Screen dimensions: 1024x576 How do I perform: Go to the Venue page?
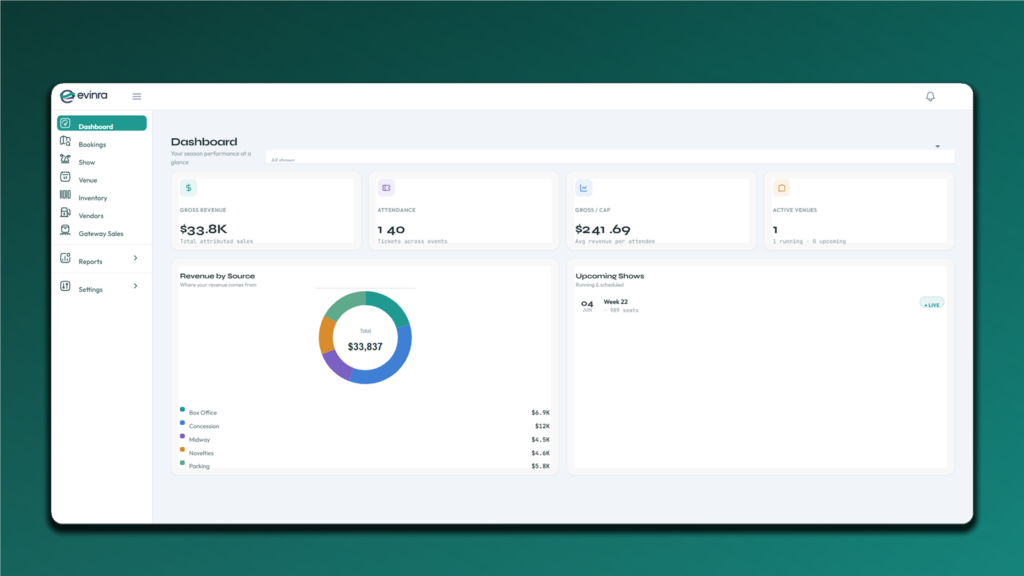point(88,180)
